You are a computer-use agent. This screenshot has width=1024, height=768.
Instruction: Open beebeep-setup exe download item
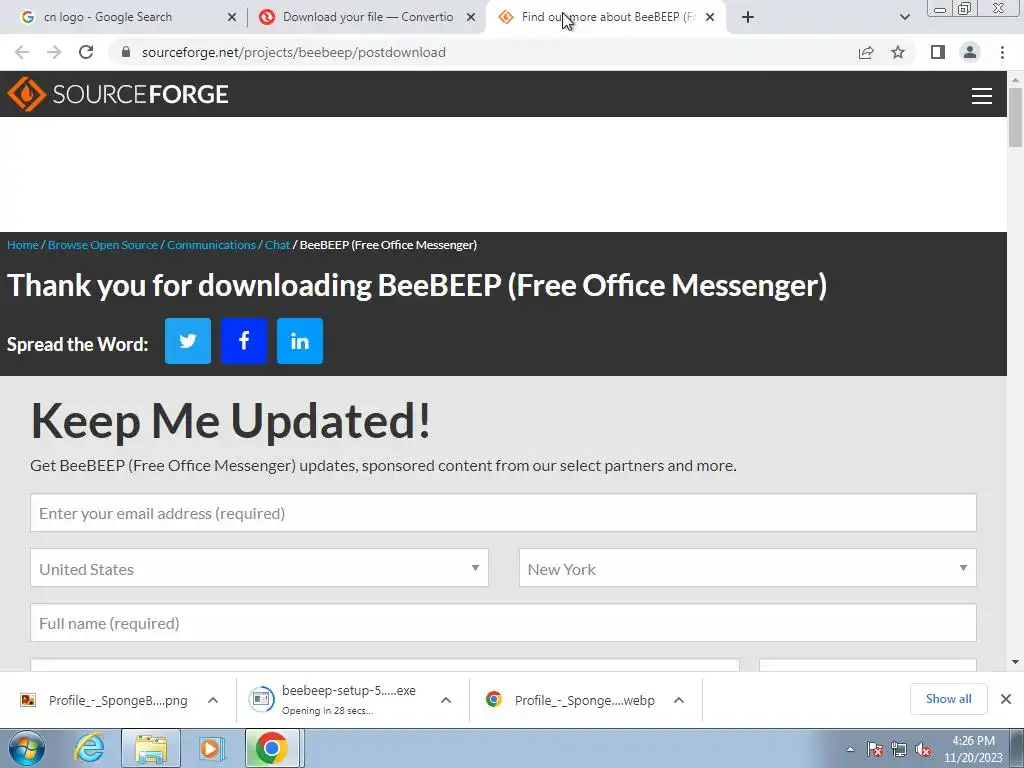tap(333, 700)
